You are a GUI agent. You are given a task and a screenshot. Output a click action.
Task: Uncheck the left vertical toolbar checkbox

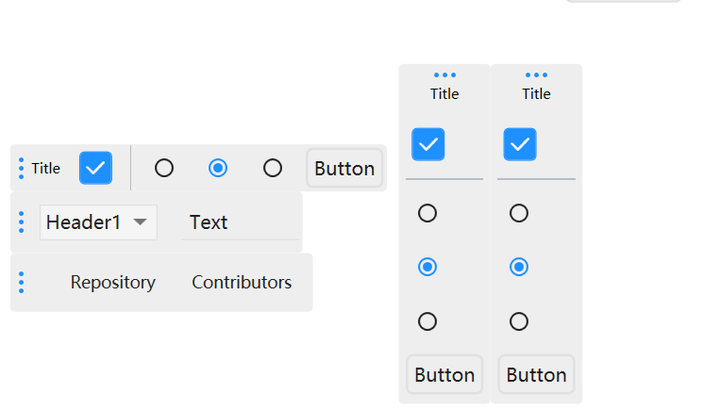[428, 144]
